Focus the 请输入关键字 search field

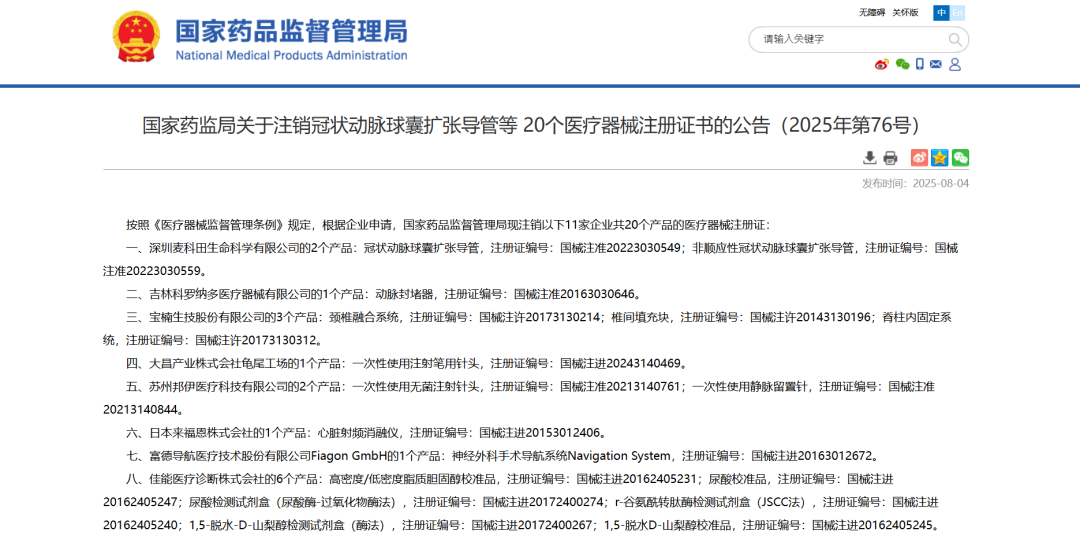coord(851,39)
